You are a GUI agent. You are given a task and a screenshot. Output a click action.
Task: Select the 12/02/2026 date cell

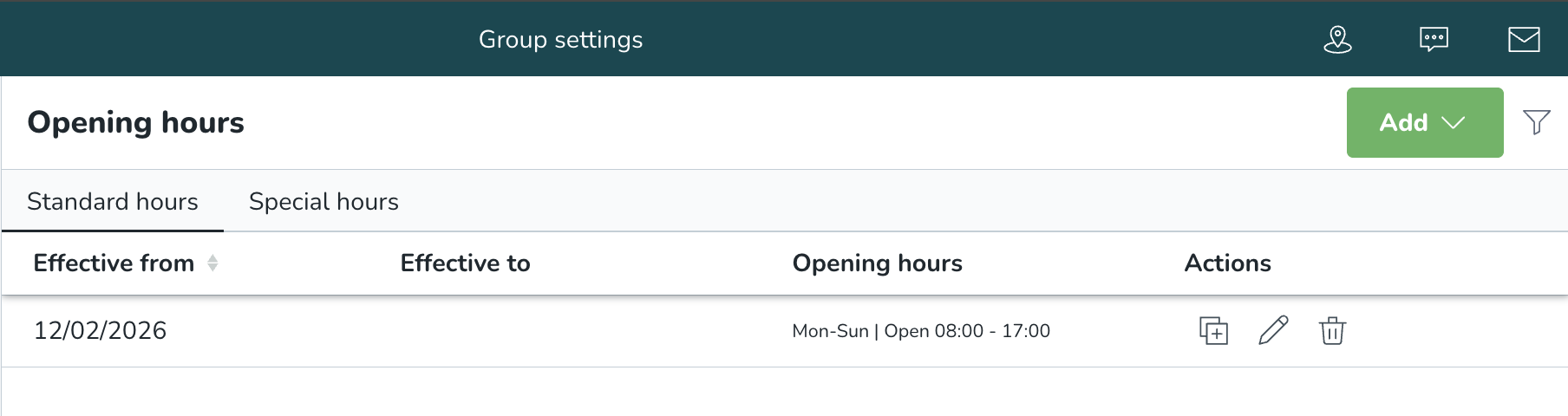[x=100, y=331]
